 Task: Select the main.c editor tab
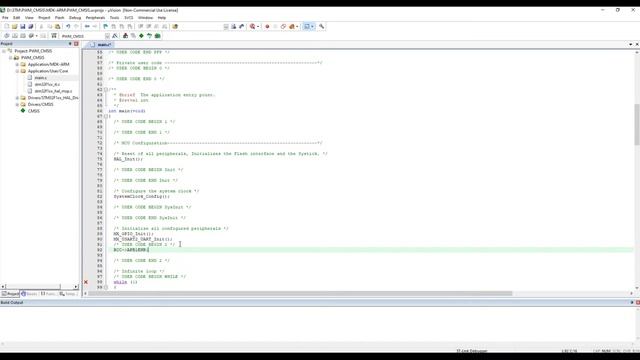[x=101, y=44]
